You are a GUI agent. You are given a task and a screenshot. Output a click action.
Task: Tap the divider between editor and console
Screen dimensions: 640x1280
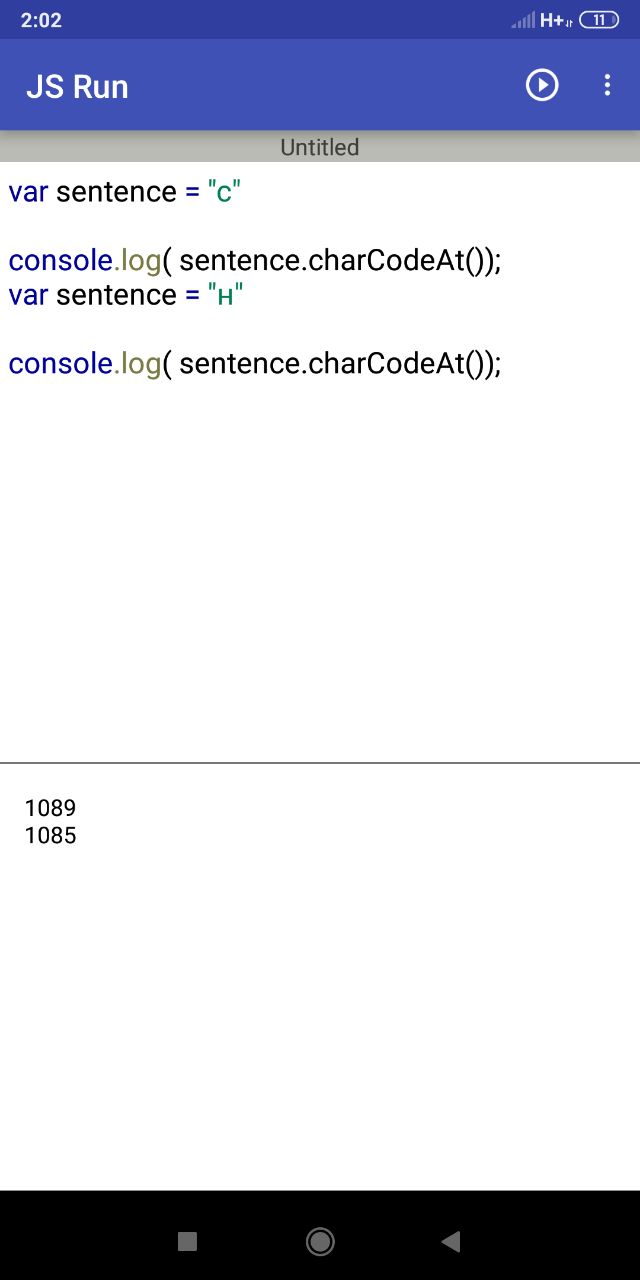(x=320, y=764)
